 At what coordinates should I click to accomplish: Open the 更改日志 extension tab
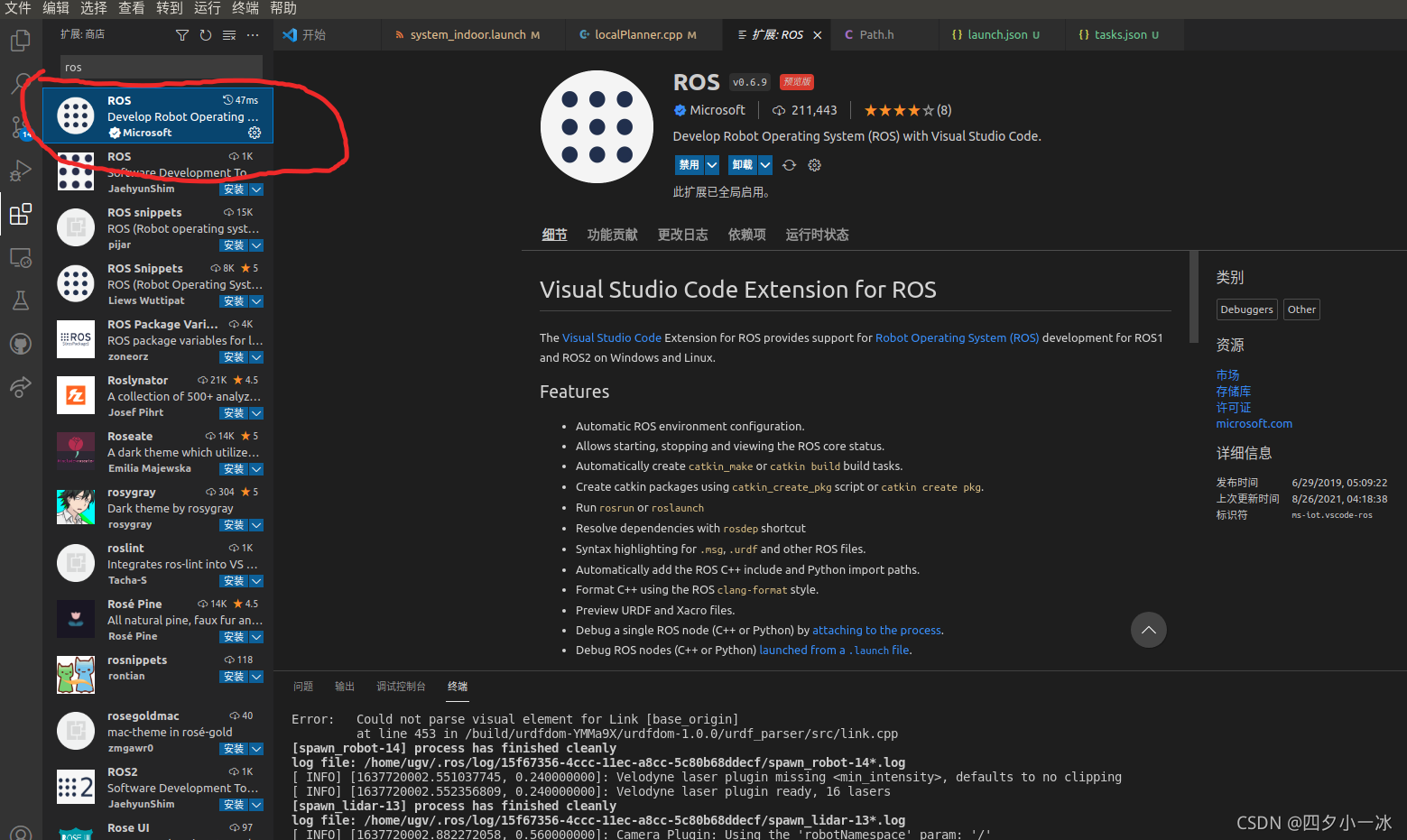coord(682,235)
